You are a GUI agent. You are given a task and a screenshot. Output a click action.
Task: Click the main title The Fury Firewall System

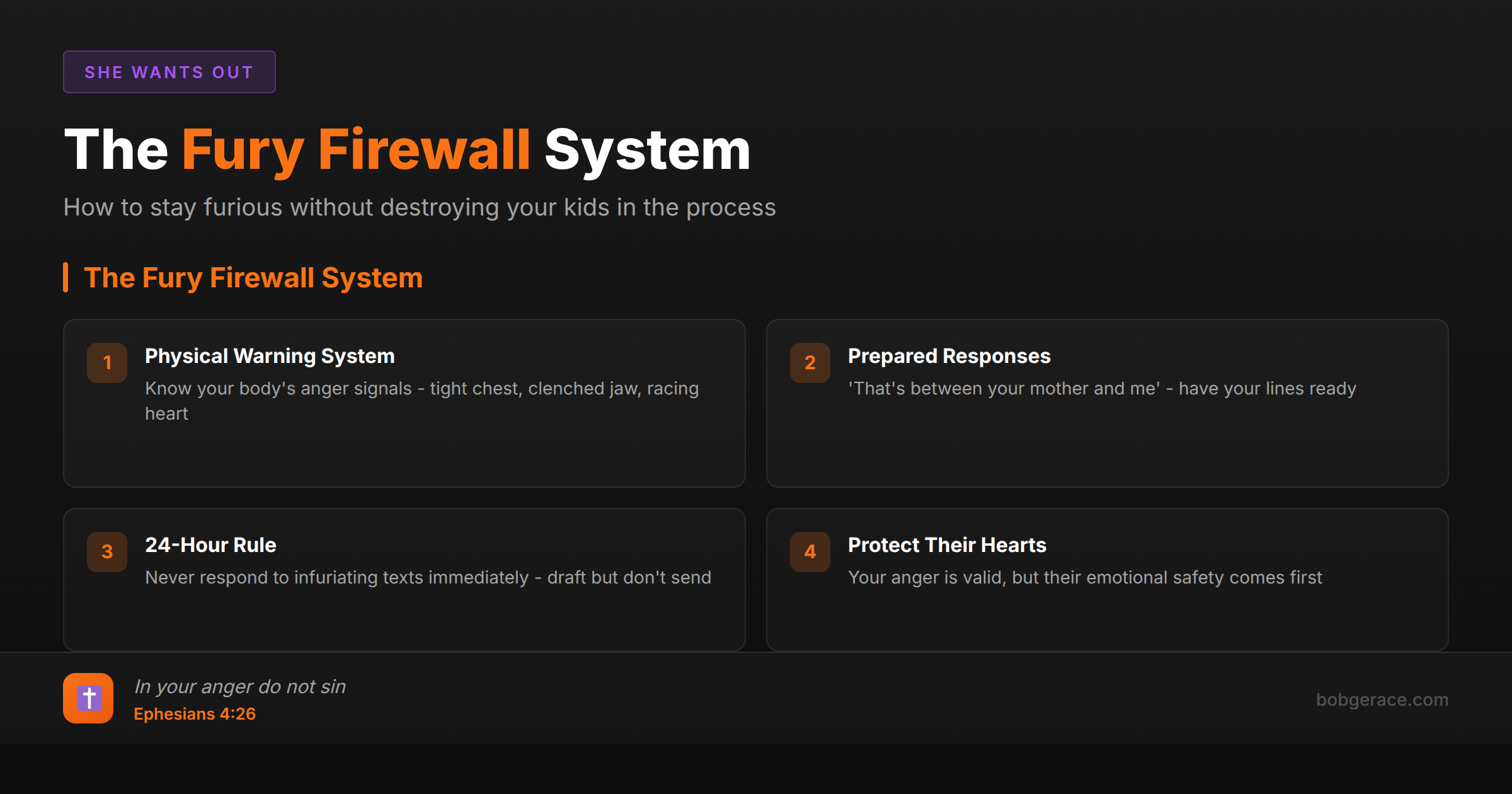[x=406, y=149]
